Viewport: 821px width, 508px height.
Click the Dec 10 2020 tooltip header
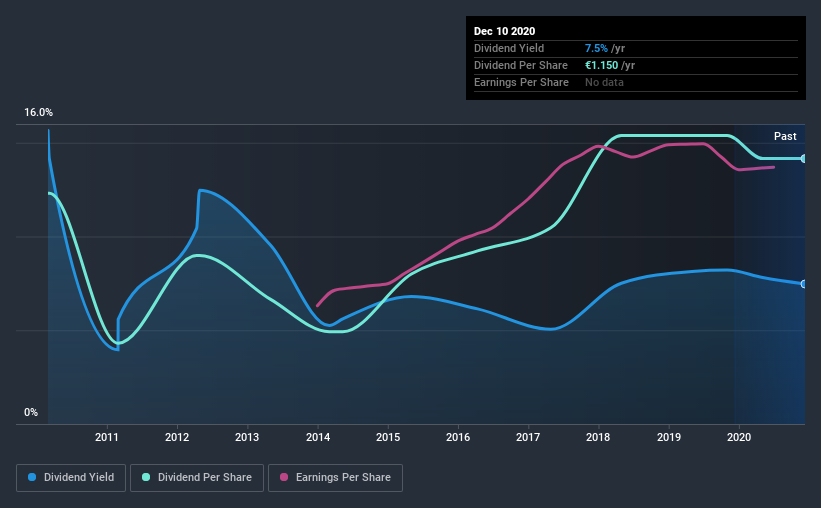(504, 31)
